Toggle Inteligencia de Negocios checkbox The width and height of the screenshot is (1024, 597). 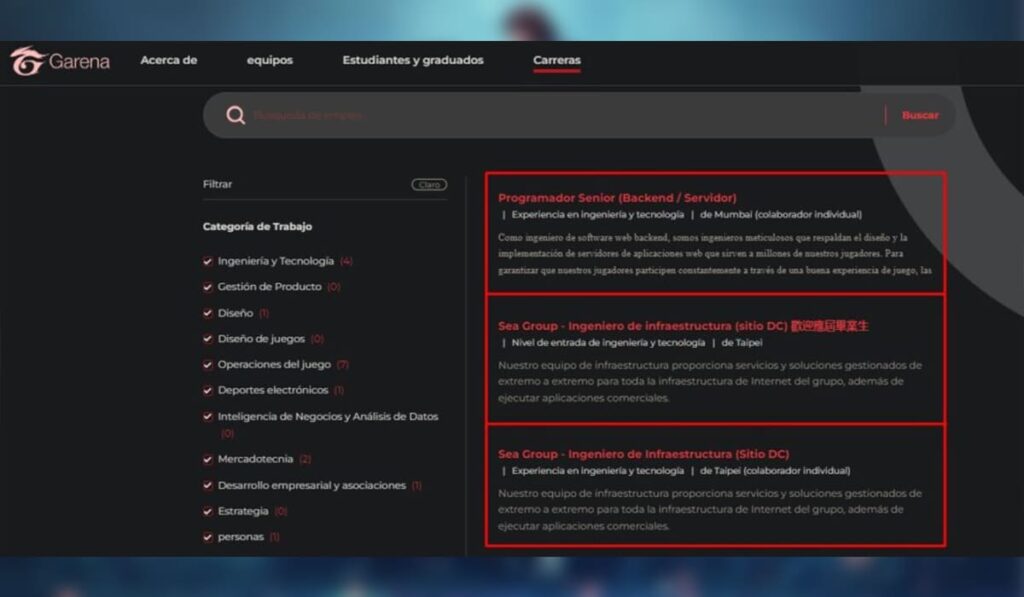(208, 416)
